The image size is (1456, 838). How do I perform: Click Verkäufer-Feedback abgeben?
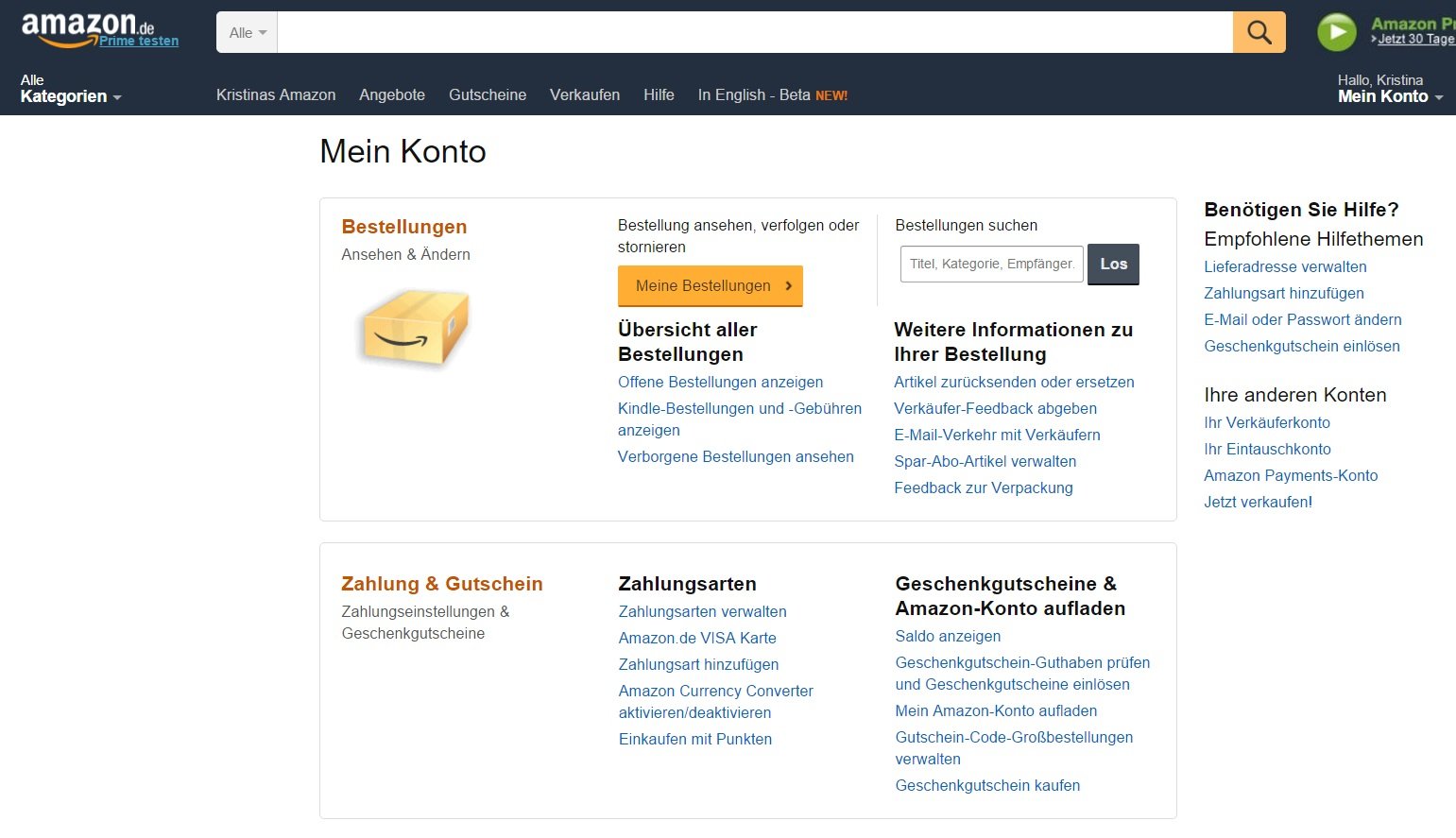tap(995, 408)
